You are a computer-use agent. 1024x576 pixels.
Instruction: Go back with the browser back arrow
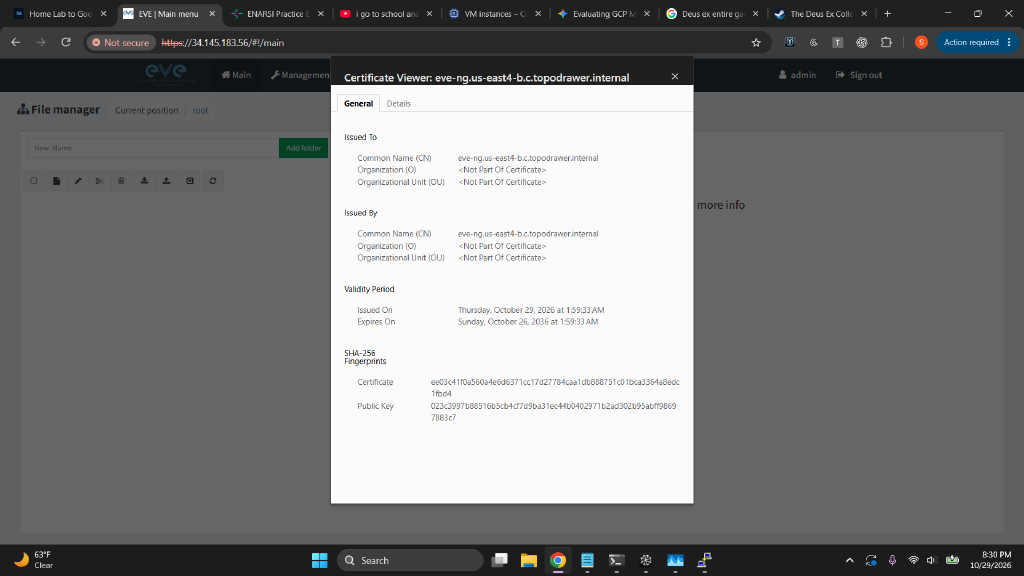click(16, 42)
